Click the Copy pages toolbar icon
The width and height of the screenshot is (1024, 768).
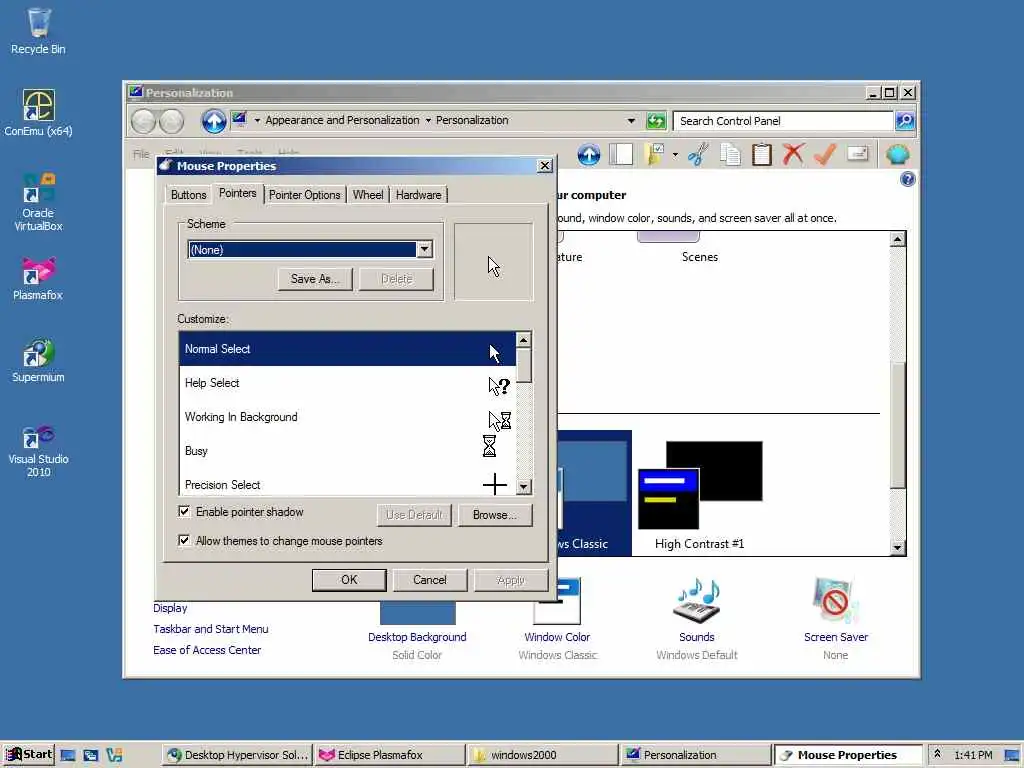point(730,155)
